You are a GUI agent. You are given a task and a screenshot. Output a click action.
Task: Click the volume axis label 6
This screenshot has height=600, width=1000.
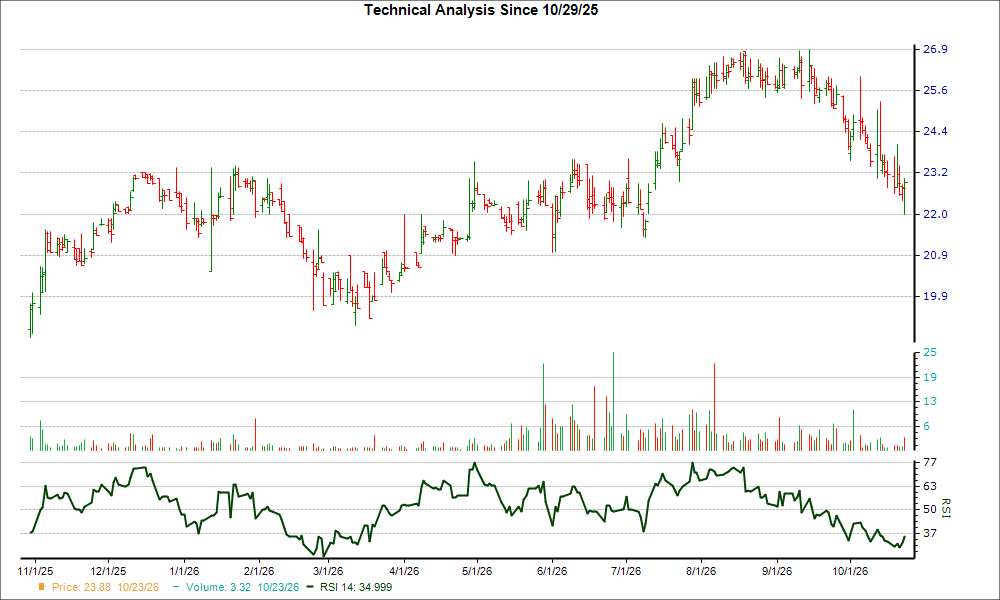(927, 427)
